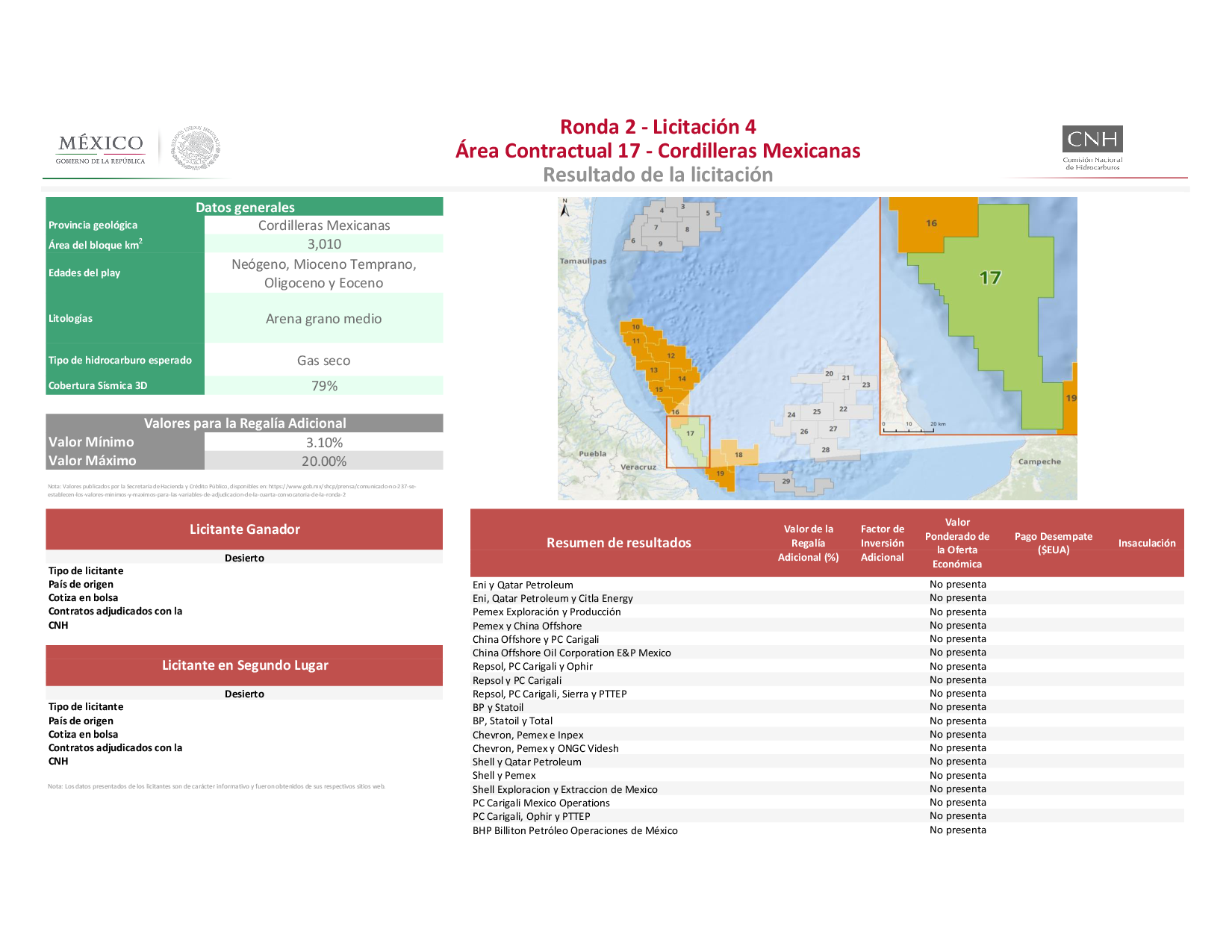The width and height of the screenshot is (1232, 952).
Task: Click the seismic coverage value '79%'
Action: click(324, 386)
